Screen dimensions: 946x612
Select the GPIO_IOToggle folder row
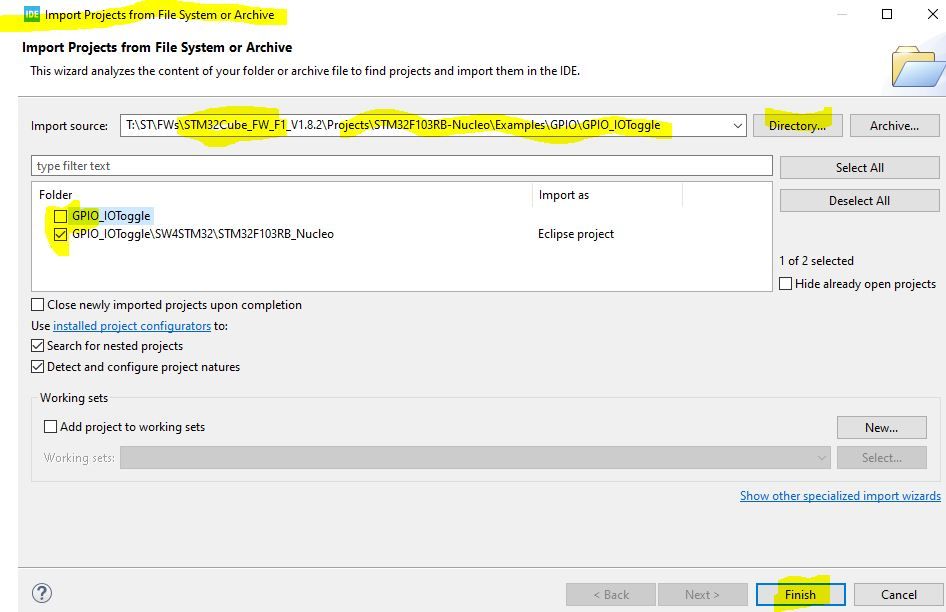click(111, 216)
